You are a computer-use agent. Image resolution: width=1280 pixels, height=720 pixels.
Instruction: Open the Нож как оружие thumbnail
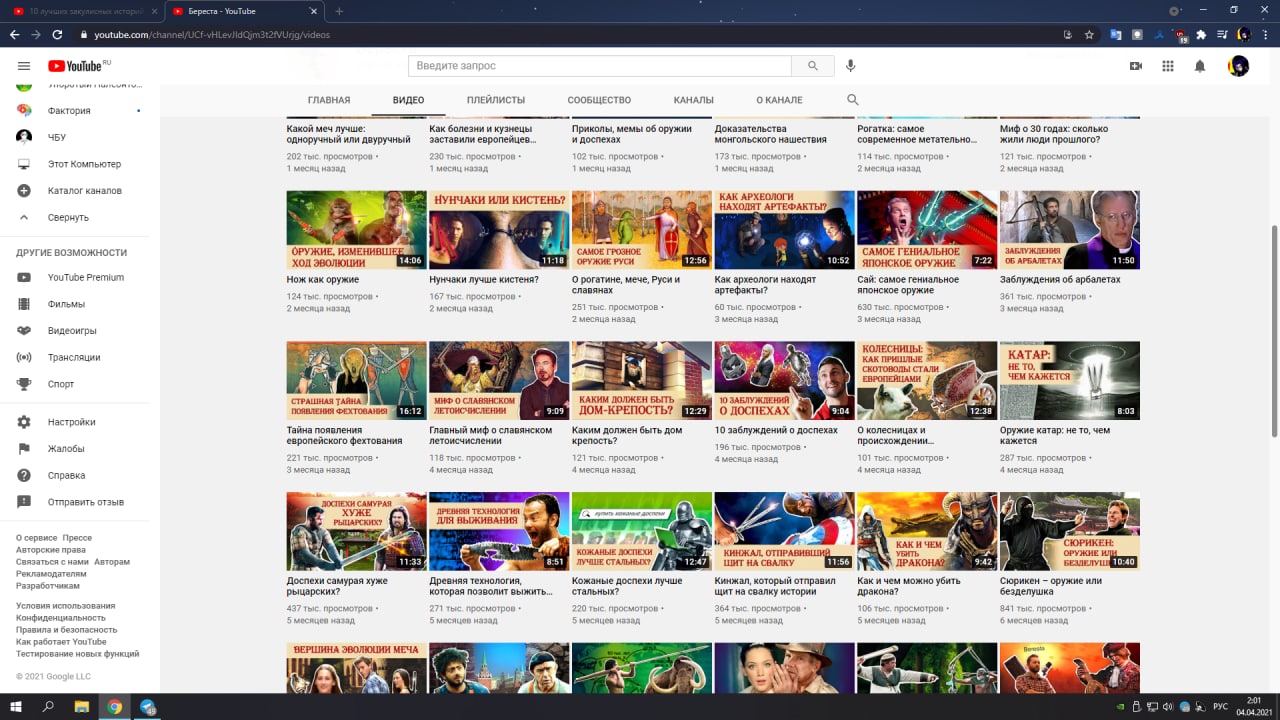tap(356, 230)
